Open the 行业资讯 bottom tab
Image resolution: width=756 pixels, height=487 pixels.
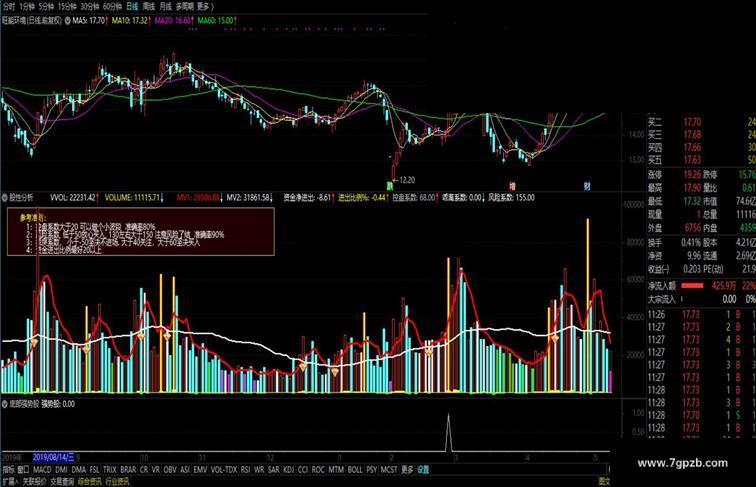[x=117, y=481]
